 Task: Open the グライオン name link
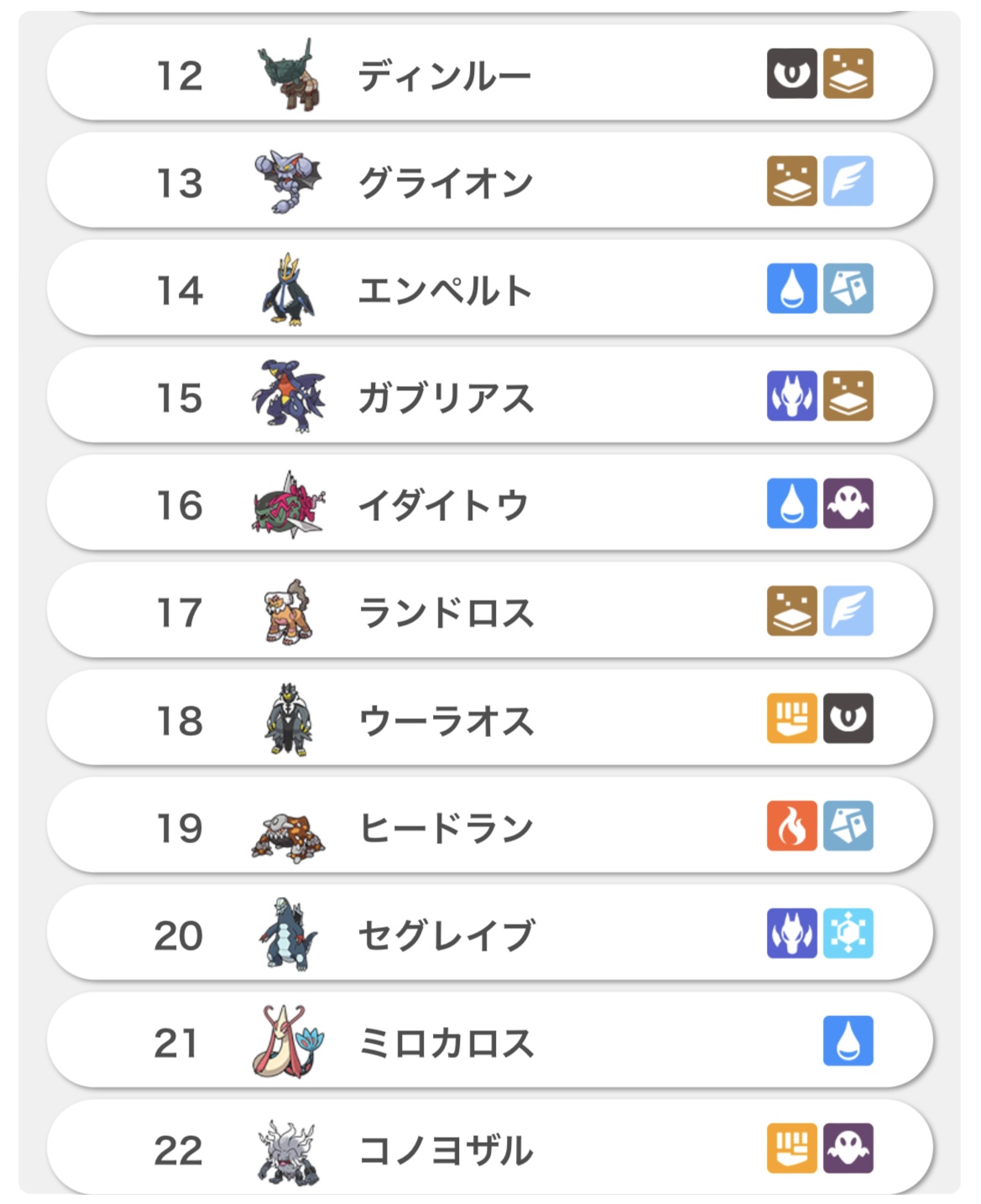[x=446, y=183]
